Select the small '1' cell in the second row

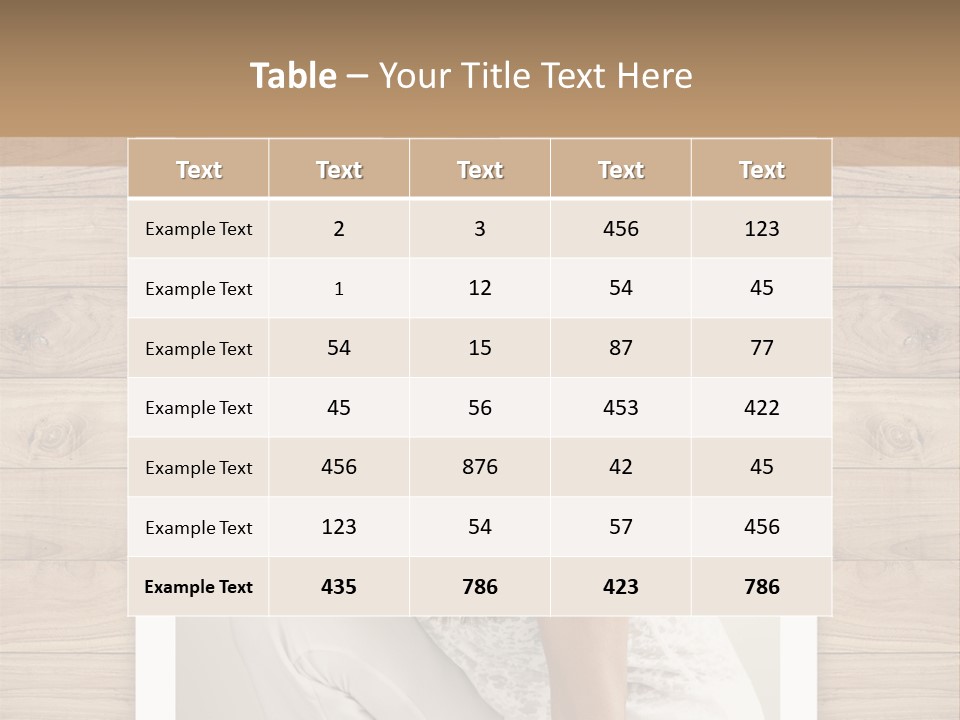click(339, 289)
